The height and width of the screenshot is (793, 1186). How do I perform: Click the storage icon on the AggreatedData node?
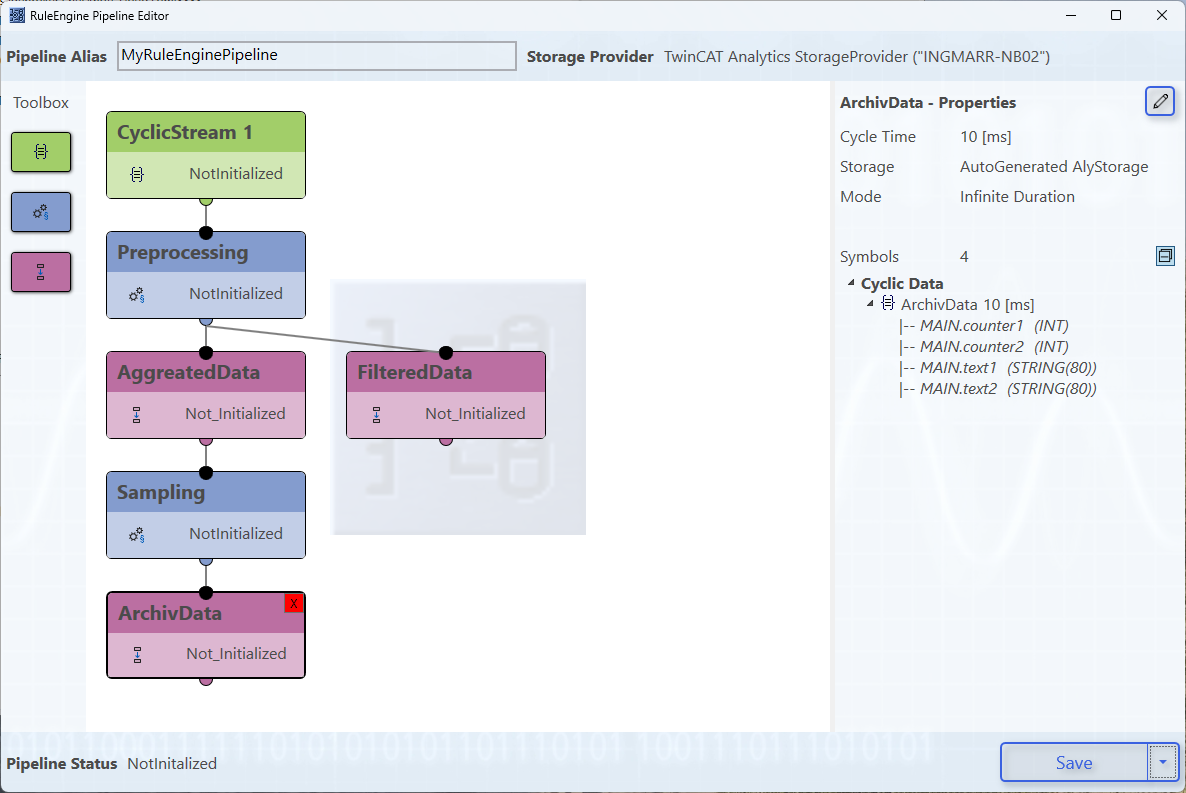click(x=135, y=413)
